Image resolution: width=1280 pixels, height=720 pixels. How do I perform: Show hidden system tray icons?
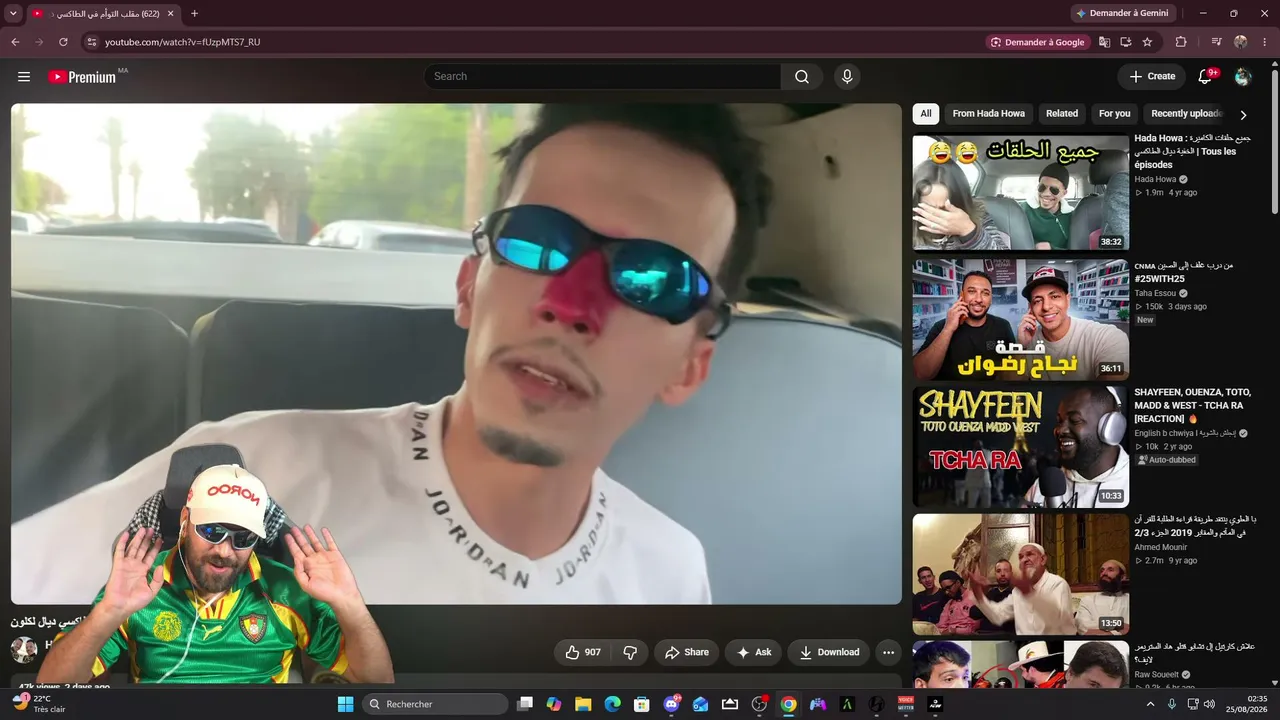pyautogui.click(x=1150, y=704)
